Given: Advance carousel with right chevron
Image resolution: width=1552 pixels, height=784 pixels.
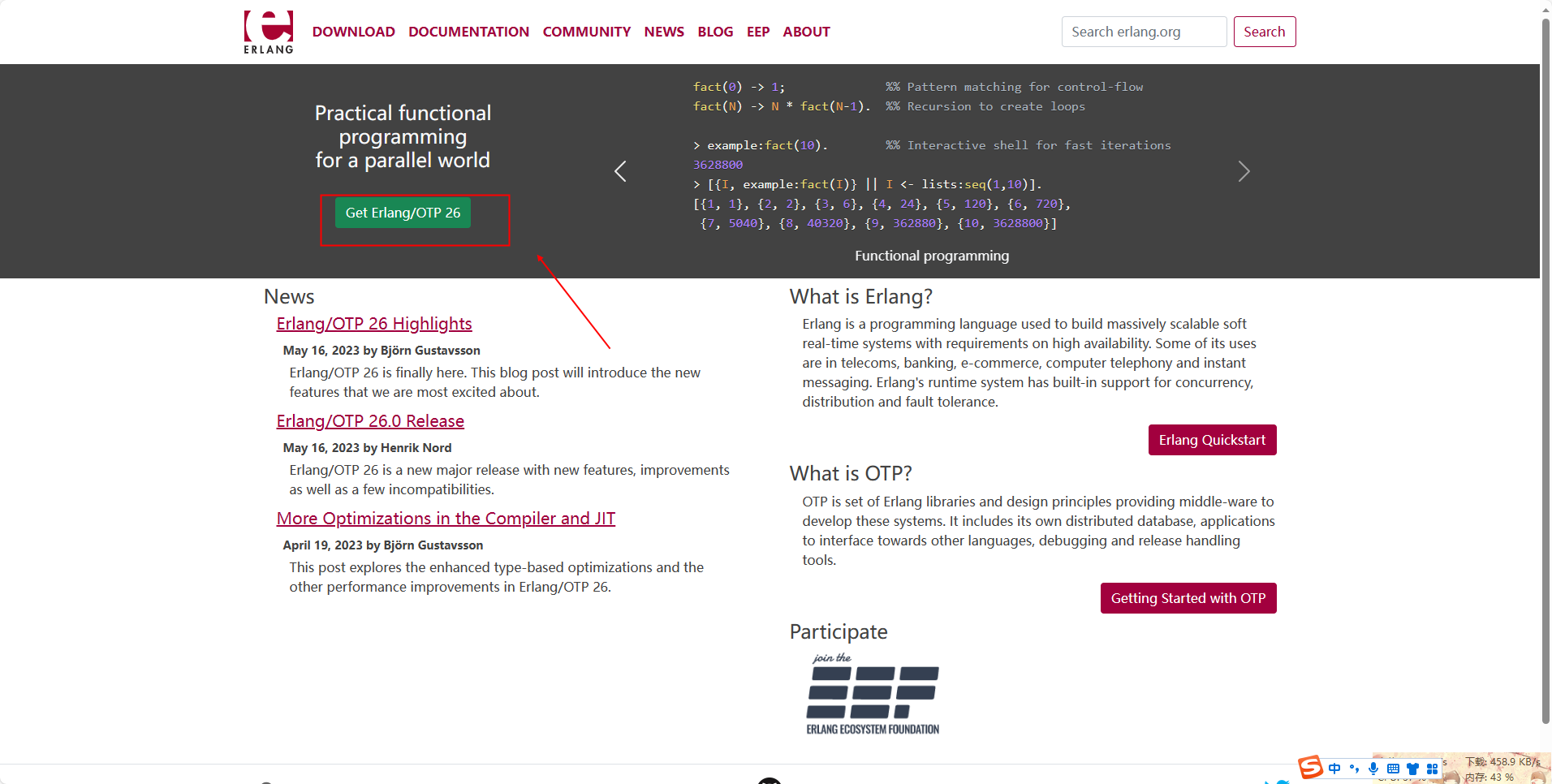Looking at the screenshot, I should click(1244, 171).
